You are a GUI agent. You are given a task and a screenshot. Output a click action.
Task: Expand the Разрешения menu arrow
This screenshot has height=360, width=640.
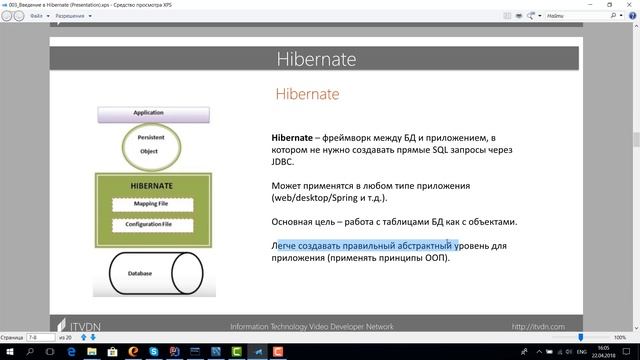tap(90, 16)
